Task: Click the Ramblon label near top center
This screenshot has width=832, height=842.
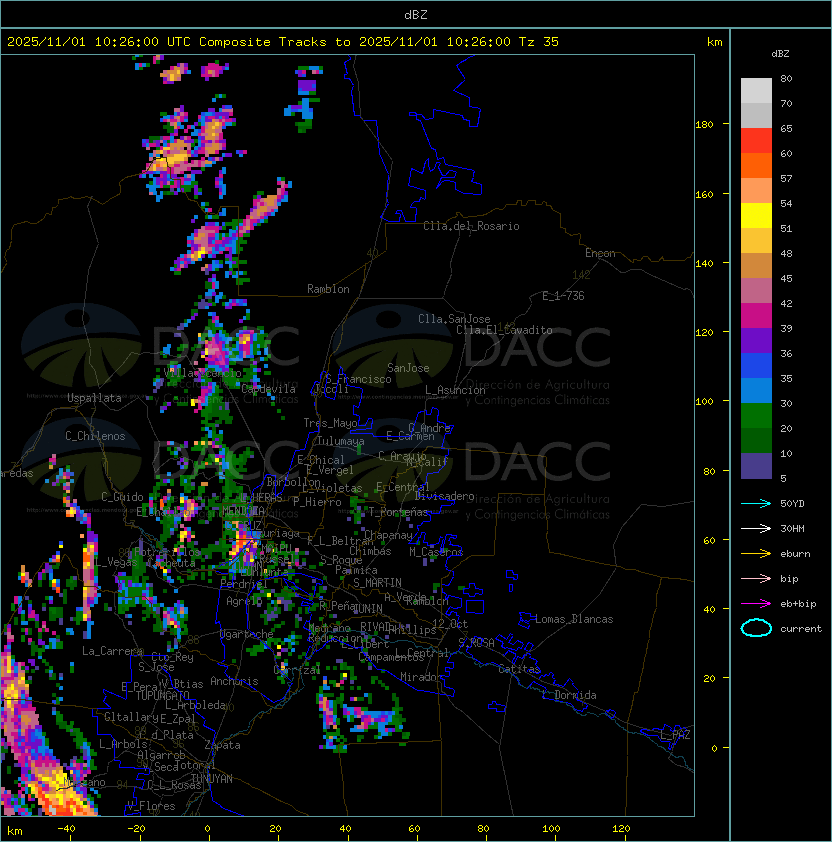Action: coord(328,289)
